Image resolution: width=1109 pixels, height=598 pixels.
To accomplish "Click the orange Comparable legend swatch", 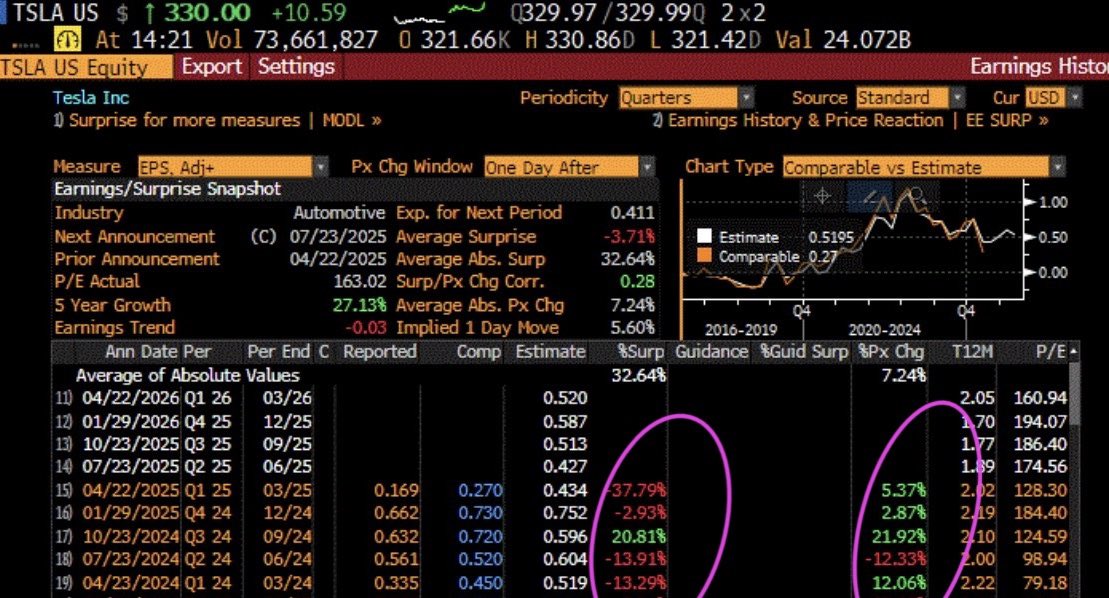I will (x=704, y=255).
